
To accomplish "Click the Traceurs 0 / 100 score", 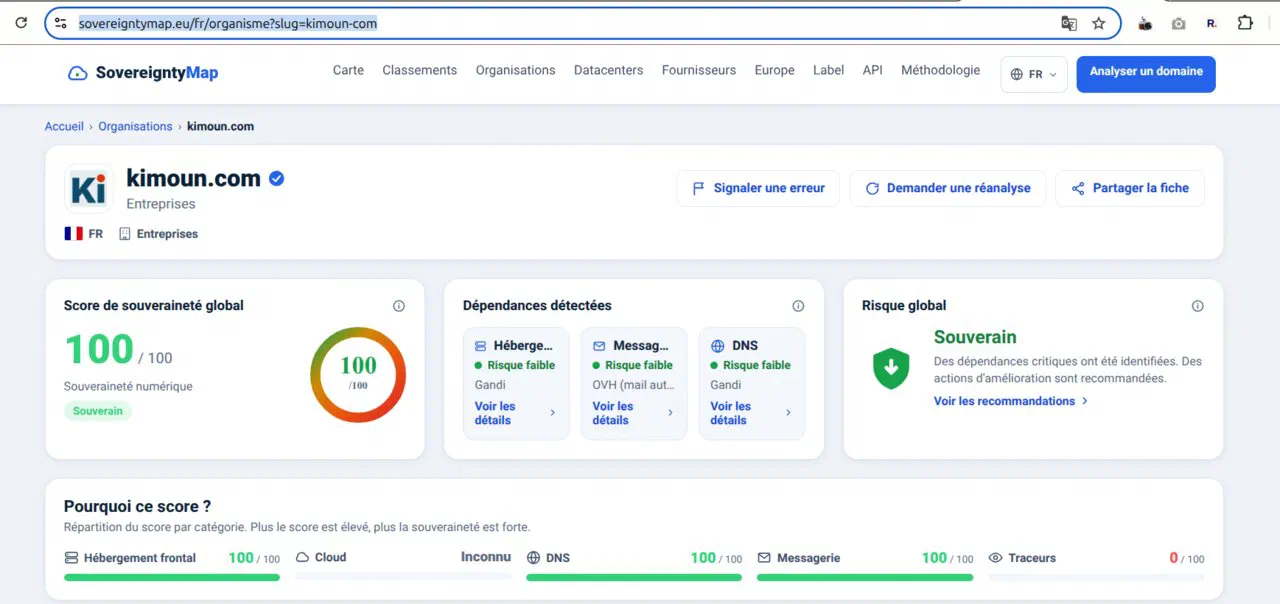I will (1187, 558).
